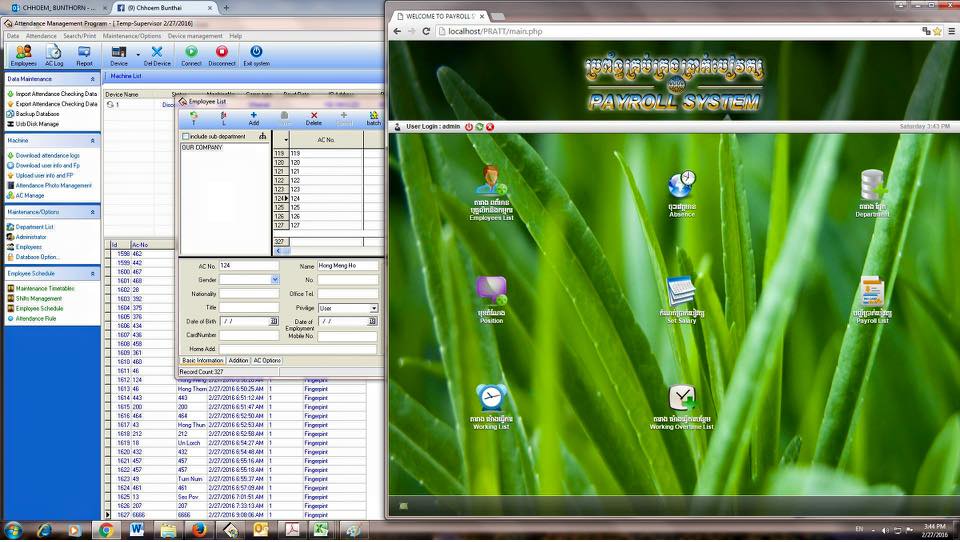
Task: Enable the include sub department checkbox
Action: point(185,136)
